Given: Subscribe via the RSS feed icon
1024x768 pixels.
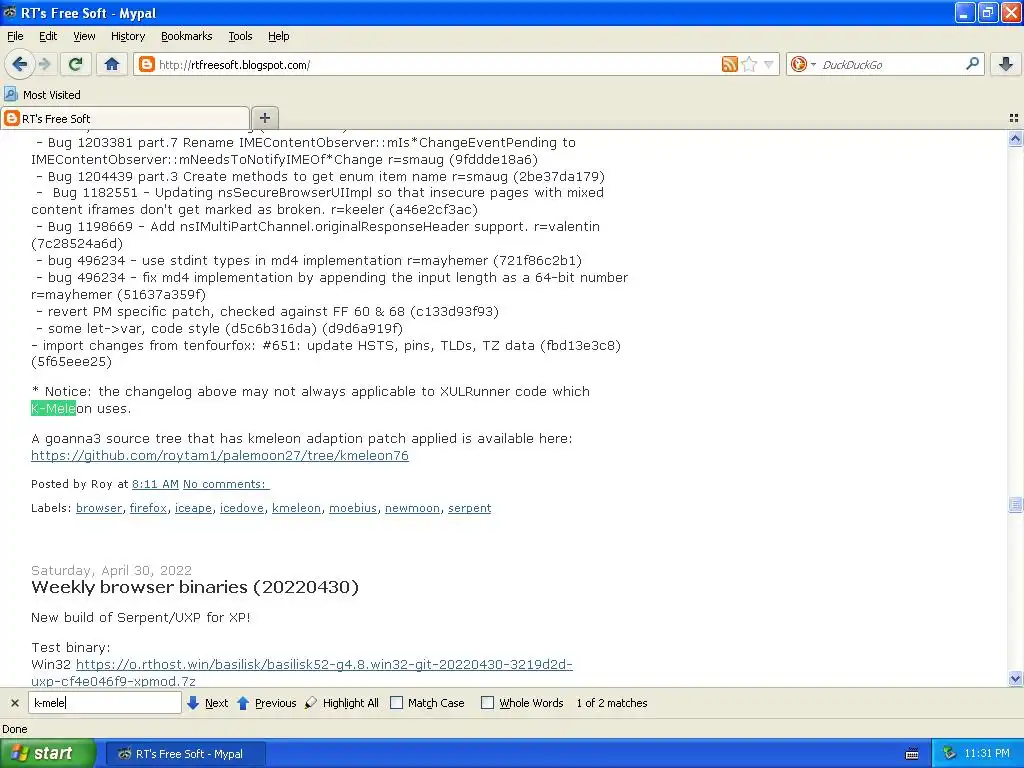Looking at the screenshot, I should (729, 64).
